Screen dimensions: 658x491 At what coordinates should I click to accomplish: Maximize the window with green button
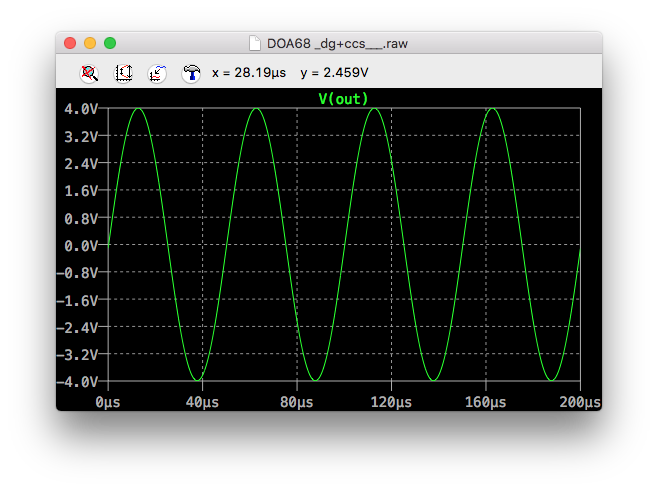(x=110, y=43)
